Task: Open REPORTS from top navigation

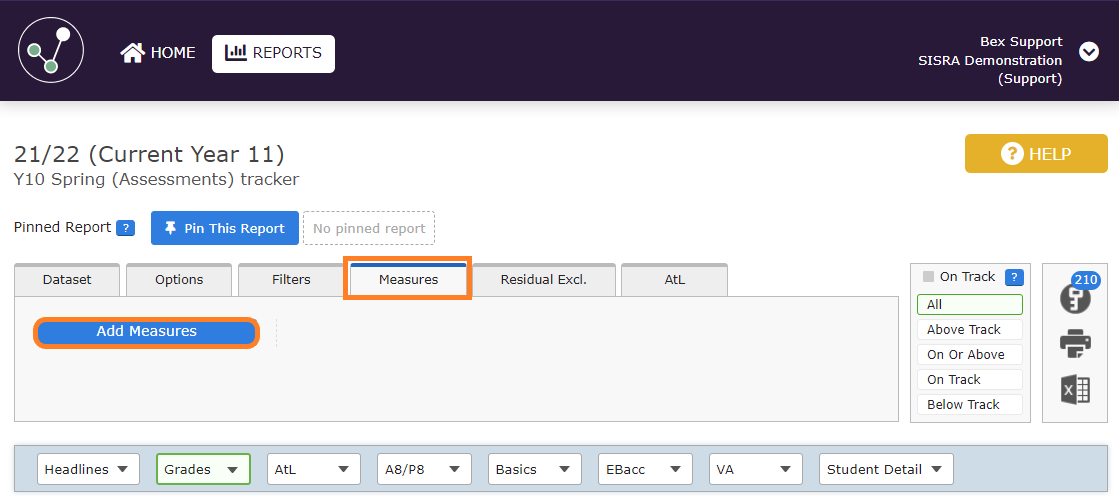Action: pos(273,53)
